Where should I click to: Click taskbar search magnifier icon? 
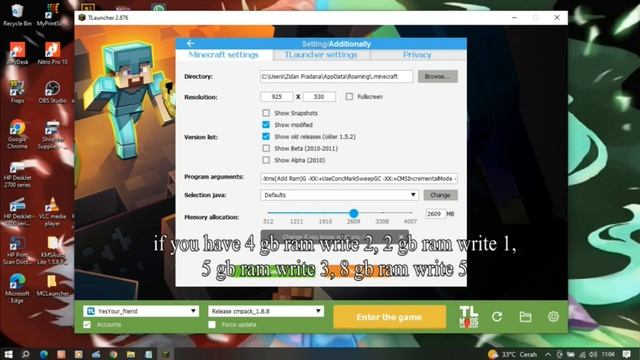(25, 354)
